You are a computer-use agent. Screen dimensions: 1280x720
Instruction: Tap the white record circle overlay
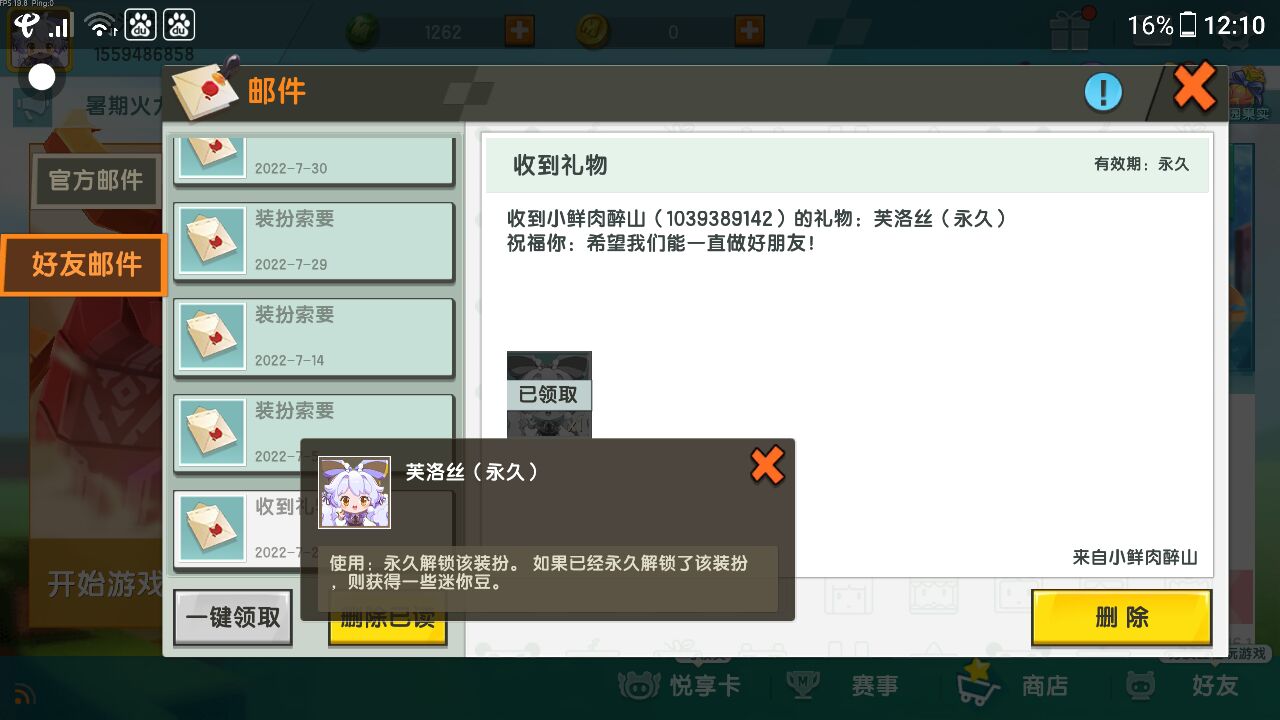[42, 77]
